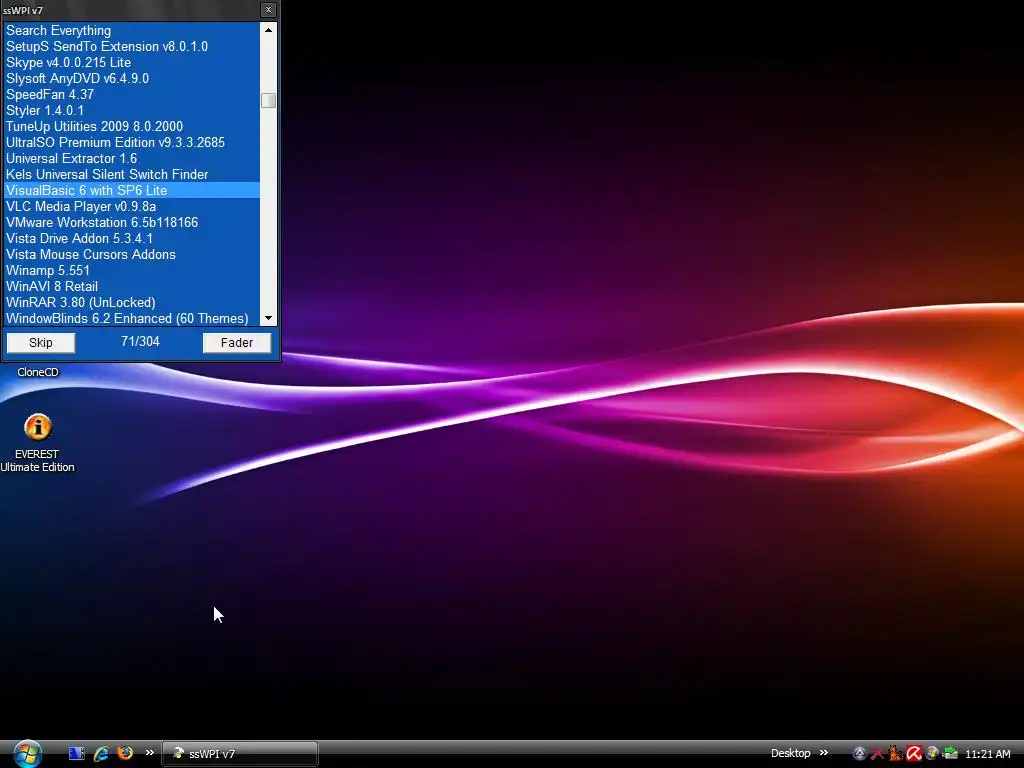
Task: Select SetupS SendTo Extension v8.0.1.0
Action: coord(132,46)
